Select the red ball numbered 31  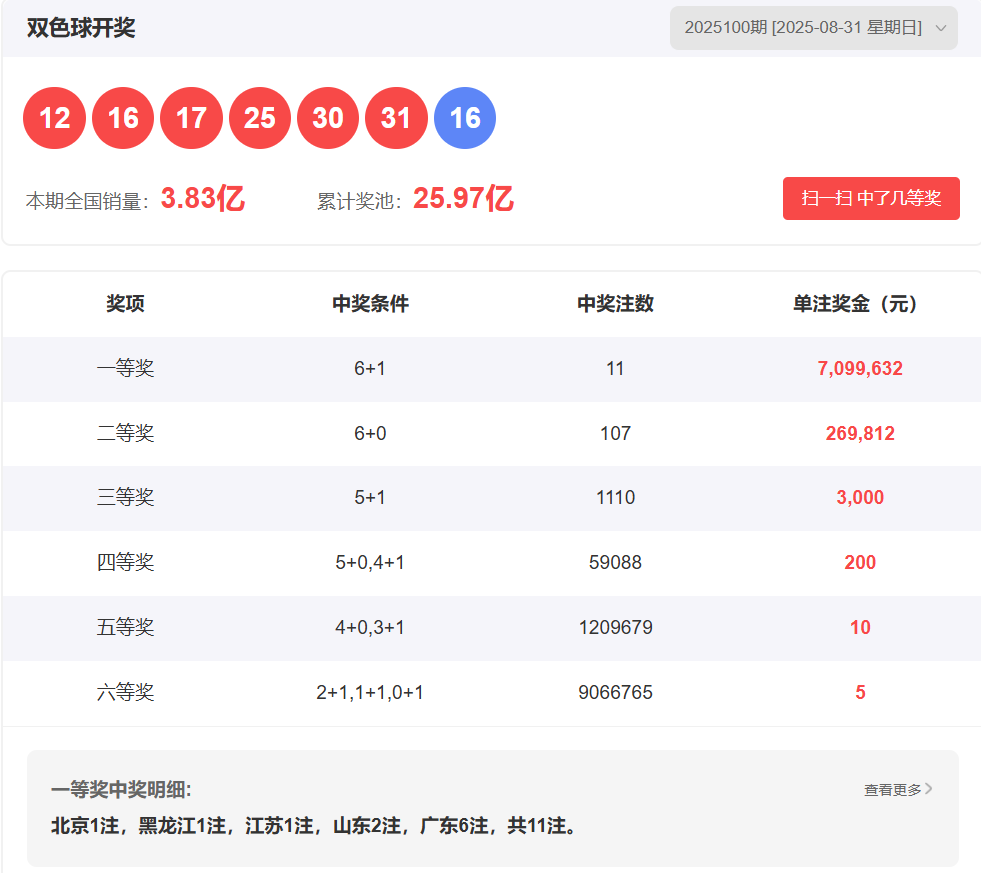pyautogui.click(x=396, y=118)
